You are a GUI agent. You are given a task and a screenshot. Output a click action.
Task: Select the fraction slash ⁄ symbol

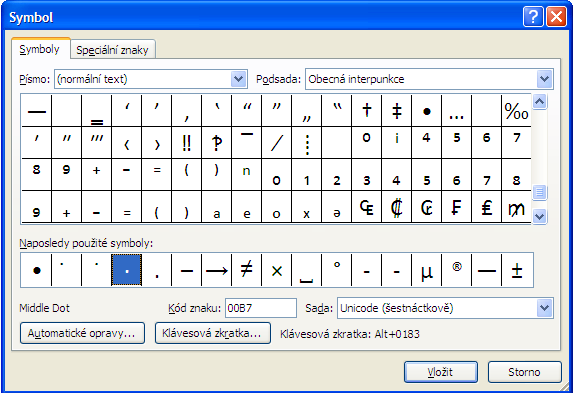pos(277,143)
